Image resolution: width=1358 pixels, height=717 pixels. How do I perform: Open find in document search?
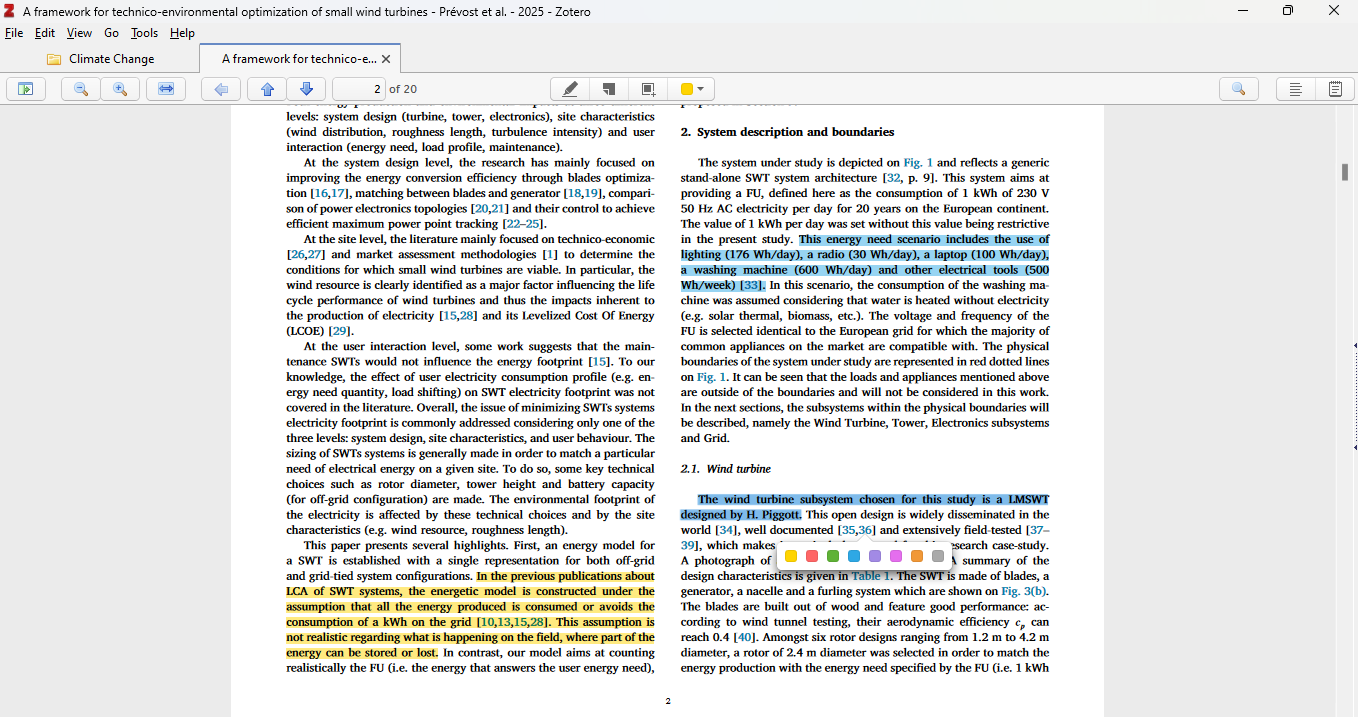(x=1238, y=89)
